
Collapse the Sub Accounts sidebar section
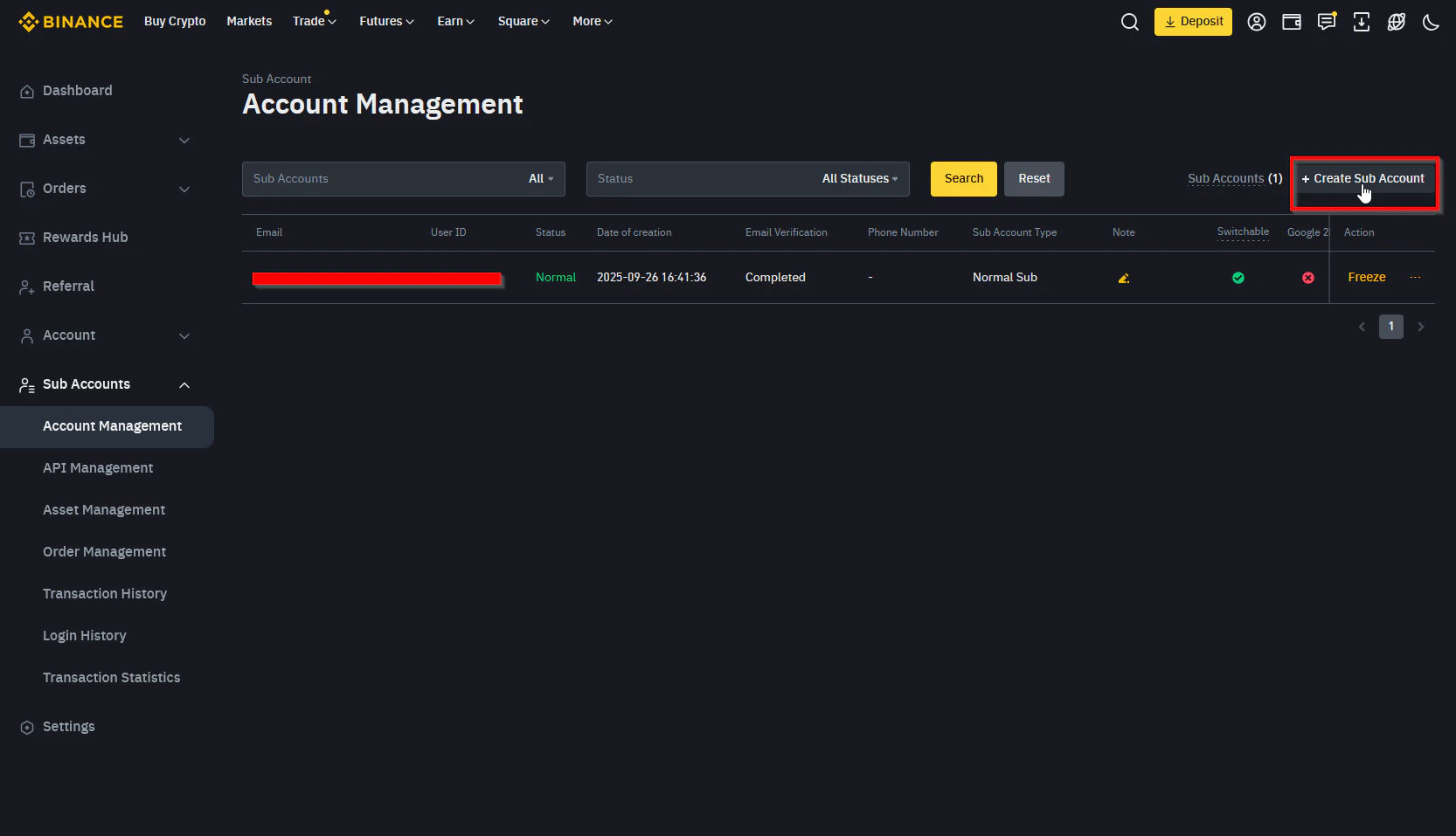pos(184,384)
